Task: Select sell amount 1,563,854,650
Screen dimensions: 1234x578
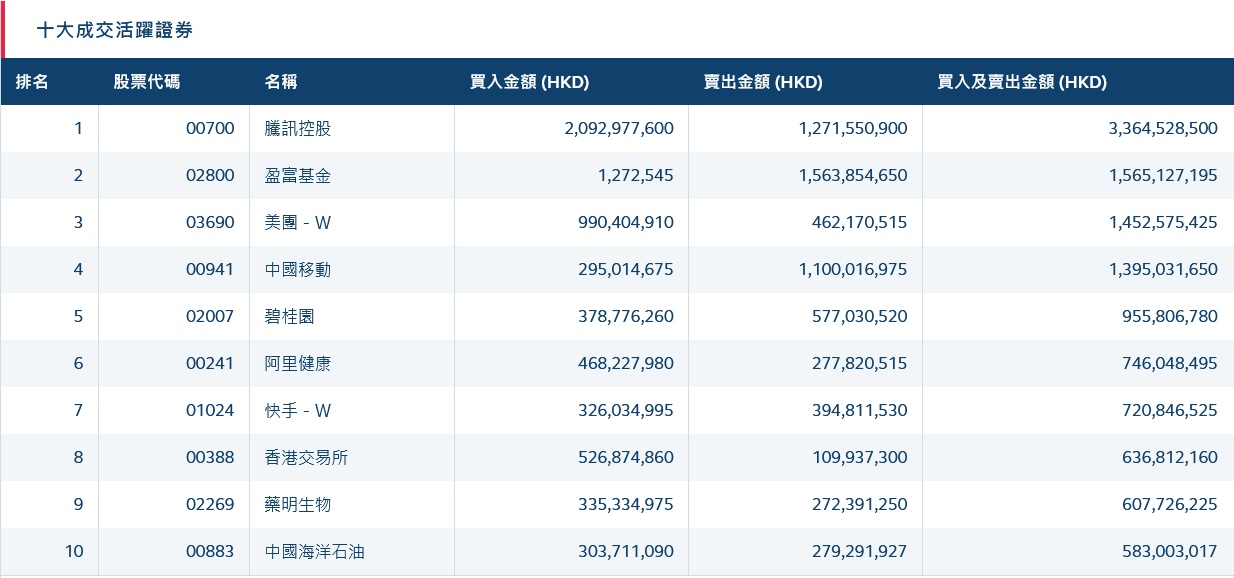Action: pos(853,175)
